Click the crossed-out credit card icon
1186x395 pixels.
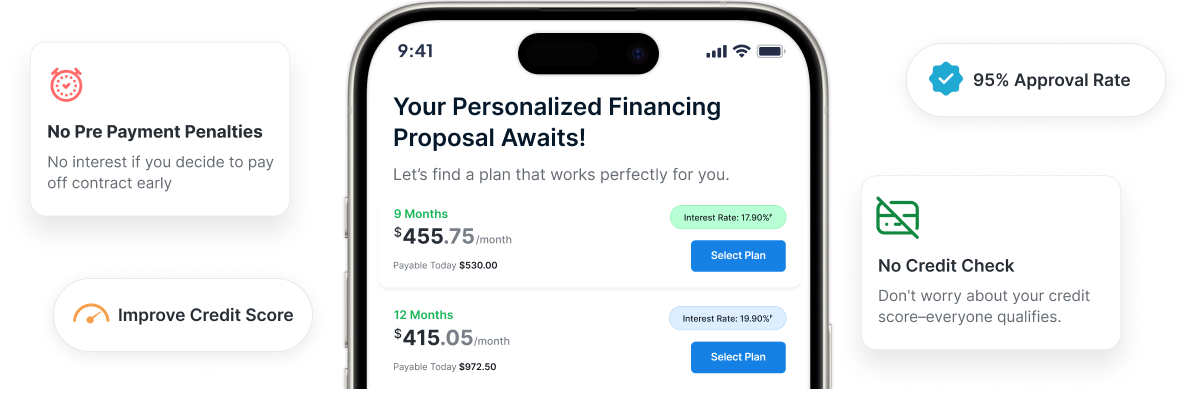coord(898,217)
